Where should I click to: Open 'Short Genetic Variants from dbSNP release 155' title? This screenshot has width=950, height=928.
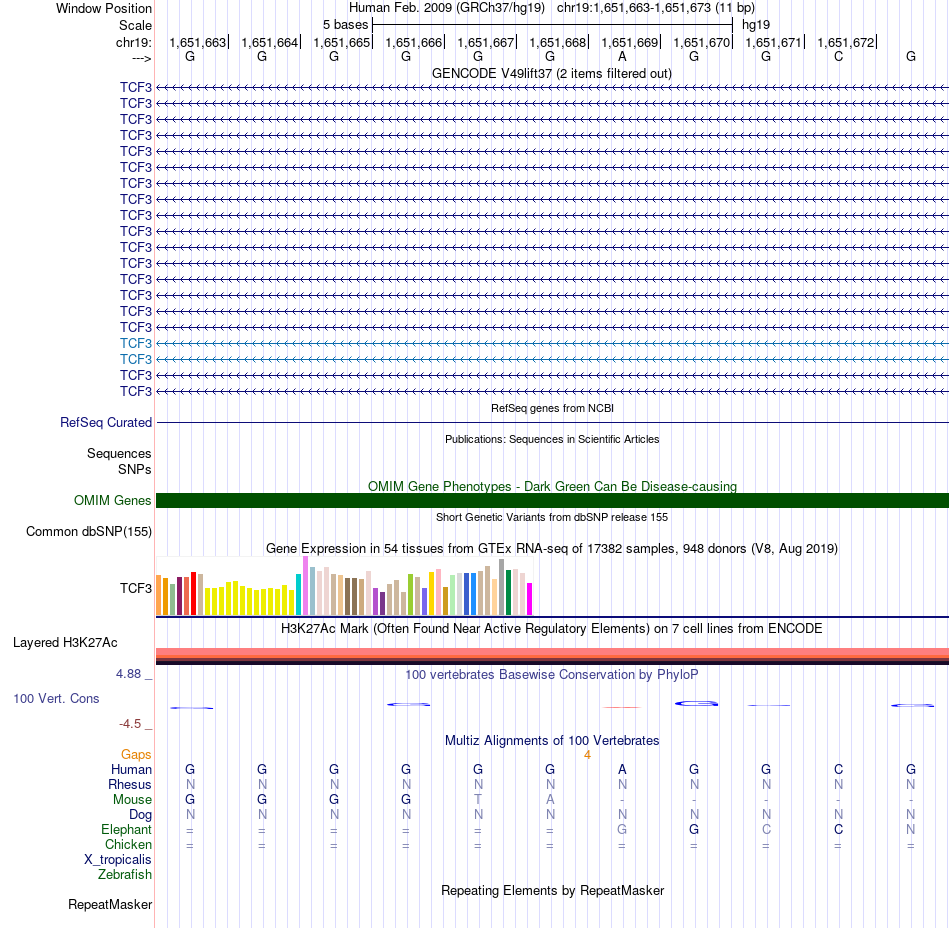click(552, 517)
